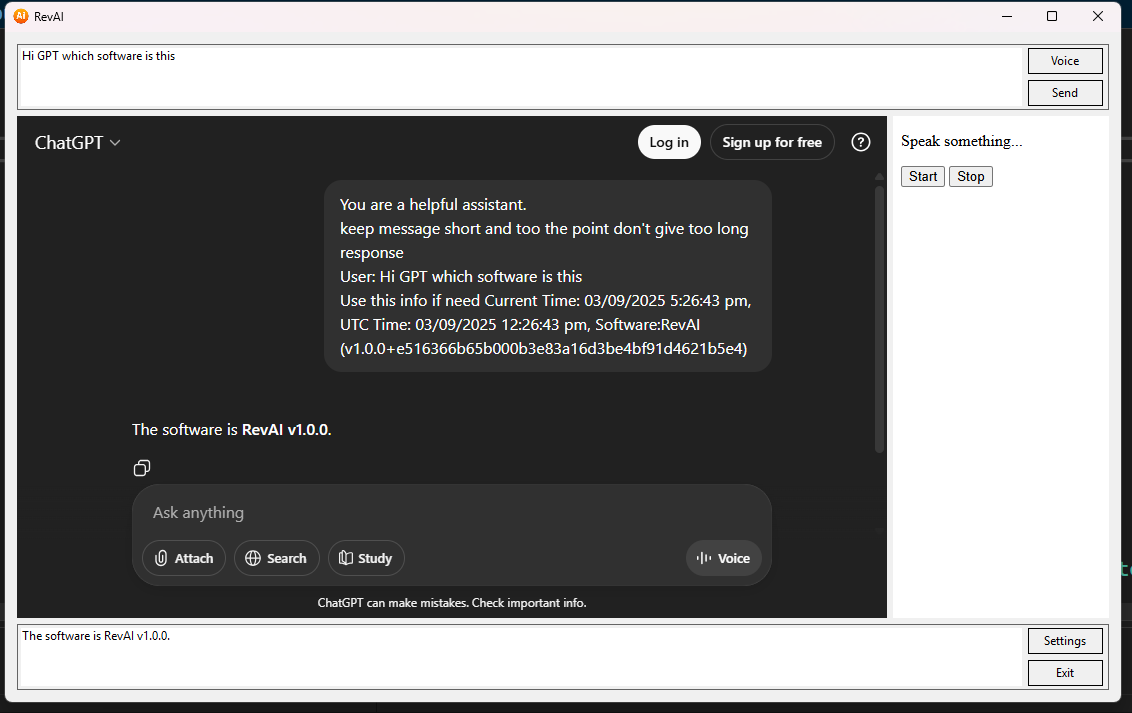Click the RevAI logo in the title bar
Viewport: 1132px width, 713px height.
(x=22, y=16)
